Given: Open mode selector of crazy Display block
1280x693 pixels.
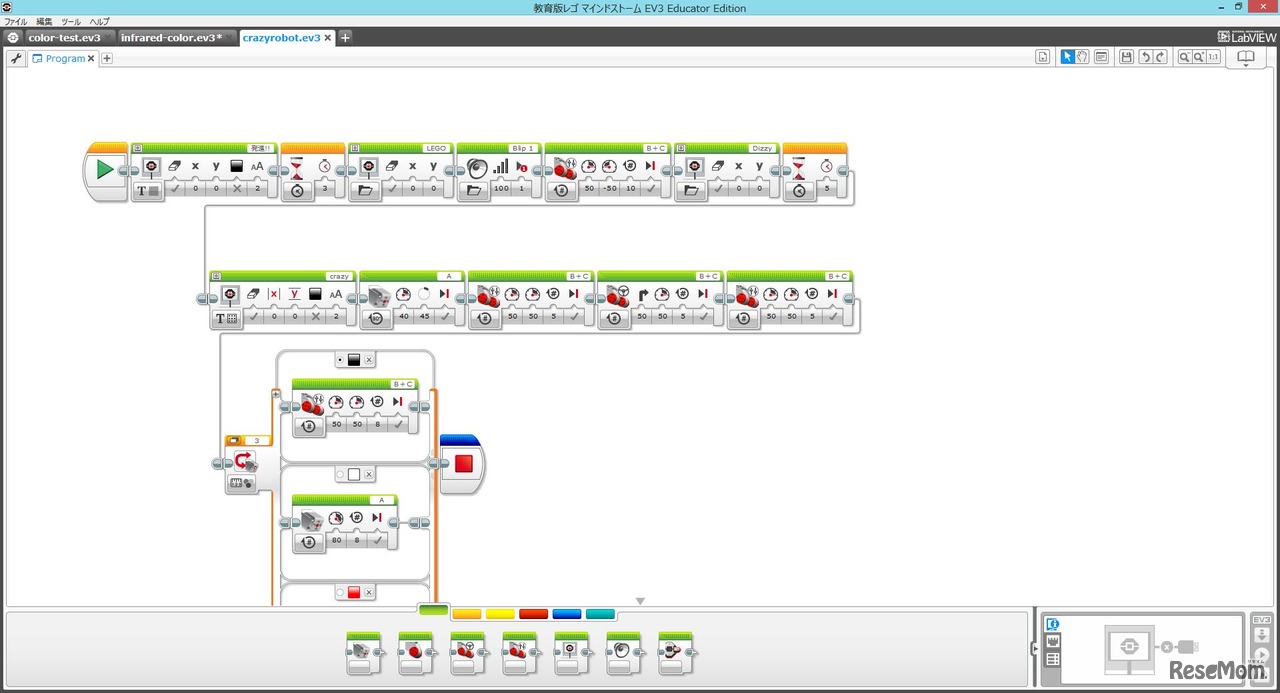Looking at the screenshot, I should point(226,318).
